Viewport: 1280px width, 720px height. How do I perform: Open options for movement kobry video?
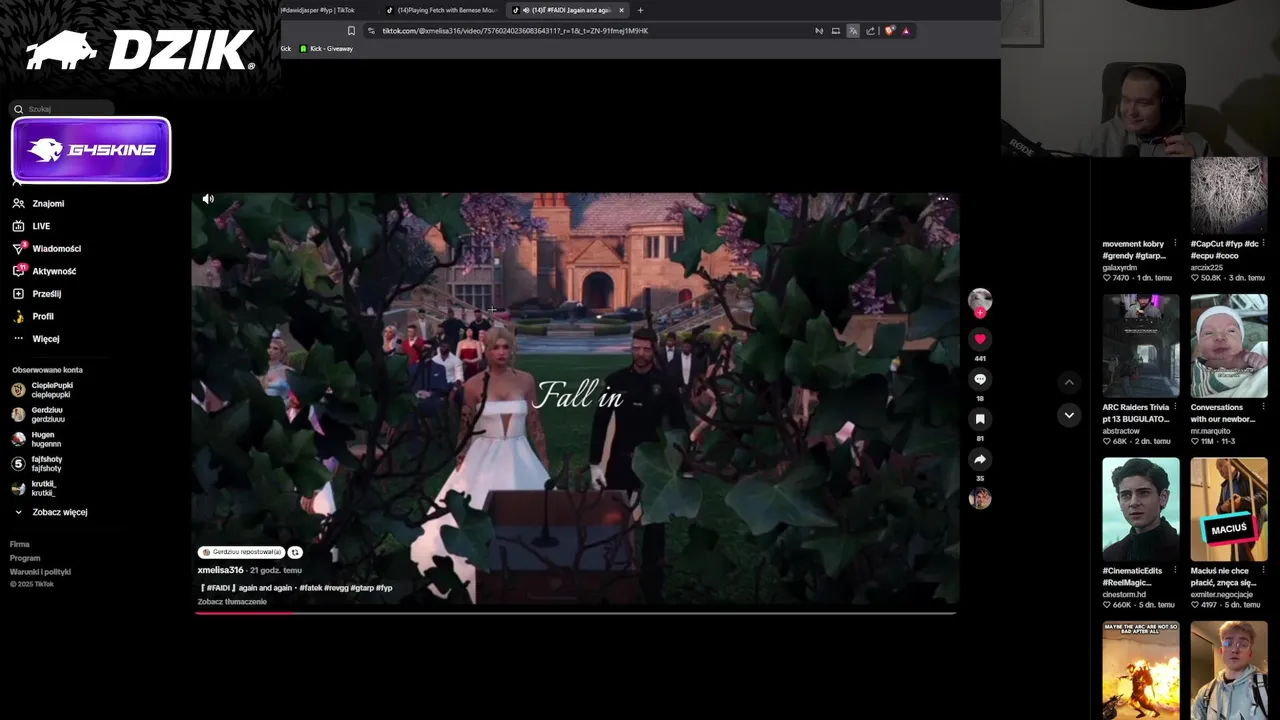tap(1175, 243)
